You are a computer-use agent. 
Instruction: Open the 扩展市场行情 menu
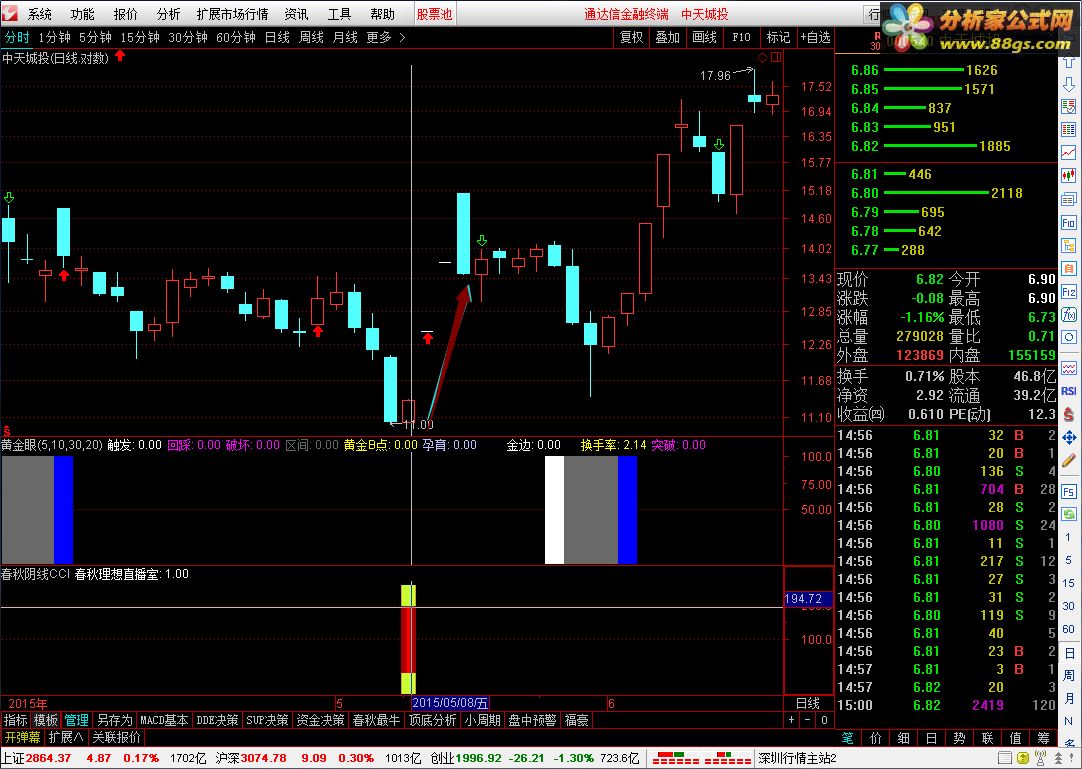click(232, 14)
